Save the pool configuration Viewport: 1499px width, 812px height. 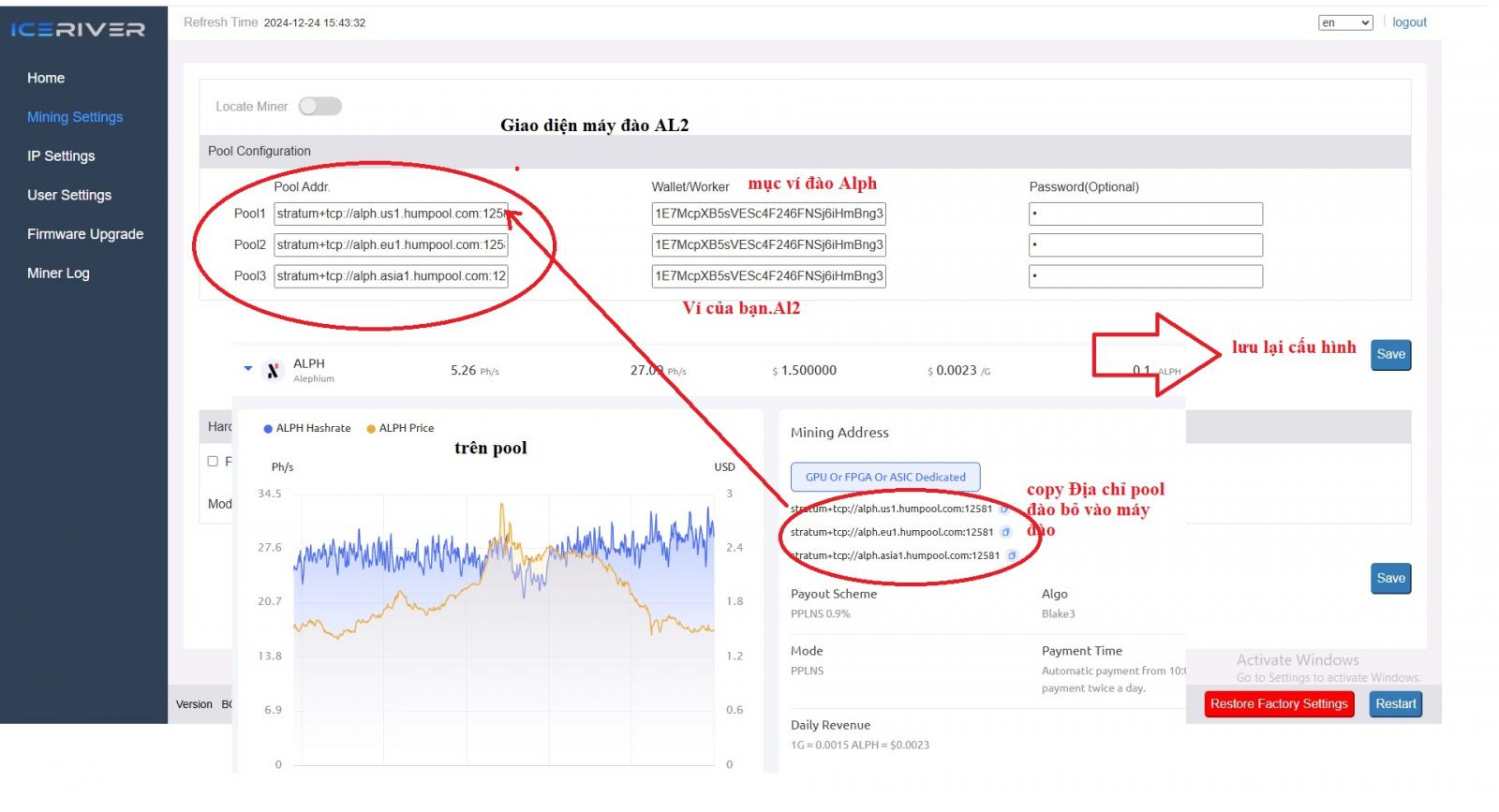tap(1390, 355)
